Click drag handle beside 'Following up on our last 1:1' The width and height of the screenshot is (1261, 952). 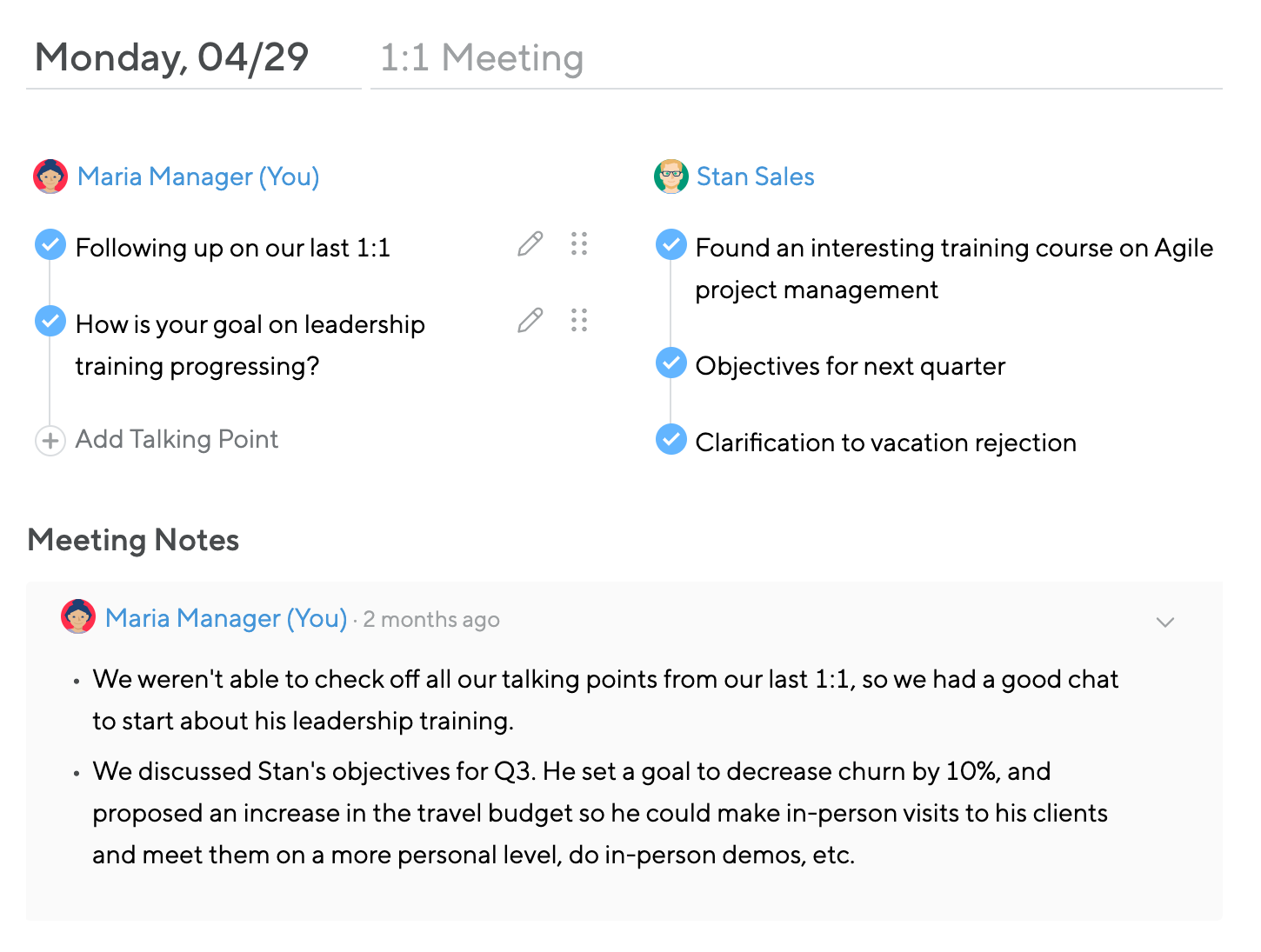click(x=579, y=244)
